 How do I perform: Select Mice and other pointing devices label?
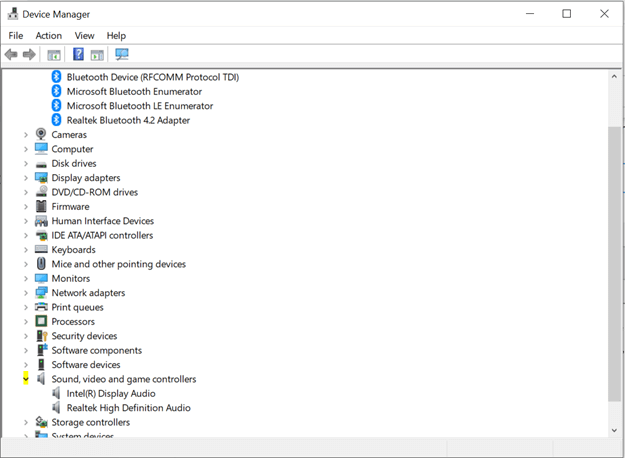point(118,264)
